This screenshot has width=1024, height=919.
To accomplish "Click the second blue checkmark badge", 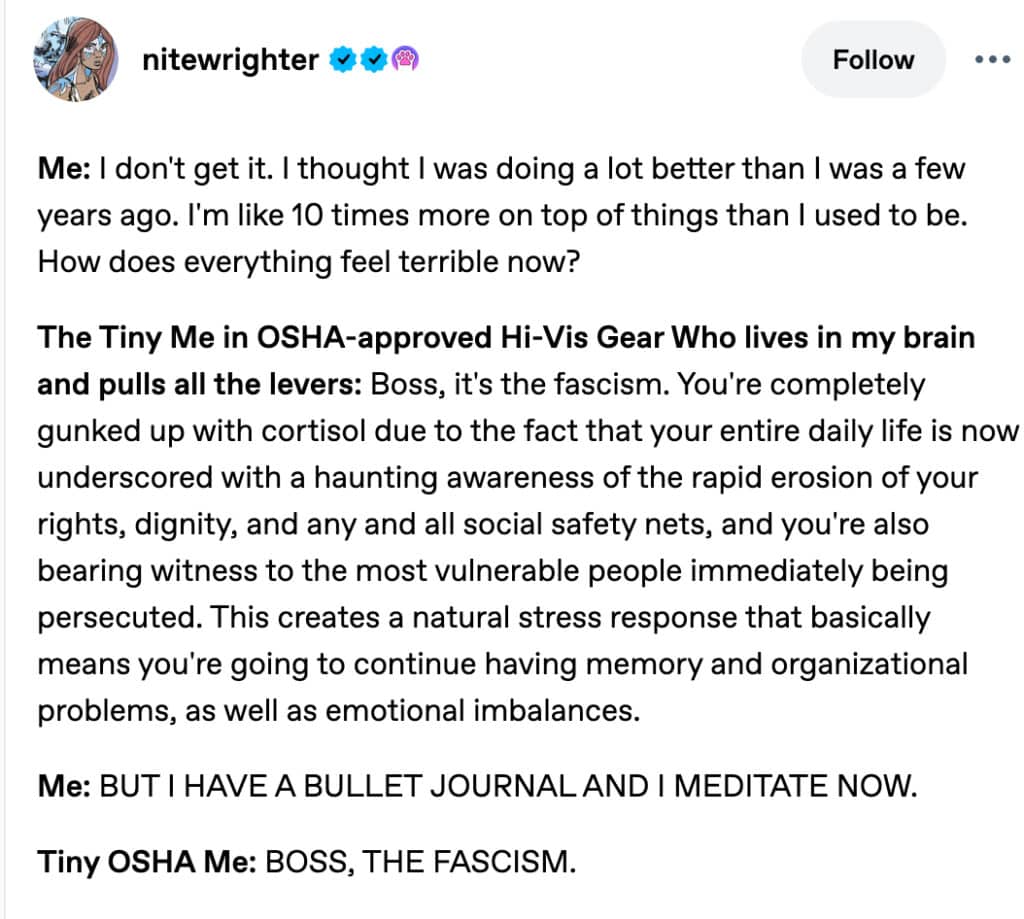I will point(373,61).
